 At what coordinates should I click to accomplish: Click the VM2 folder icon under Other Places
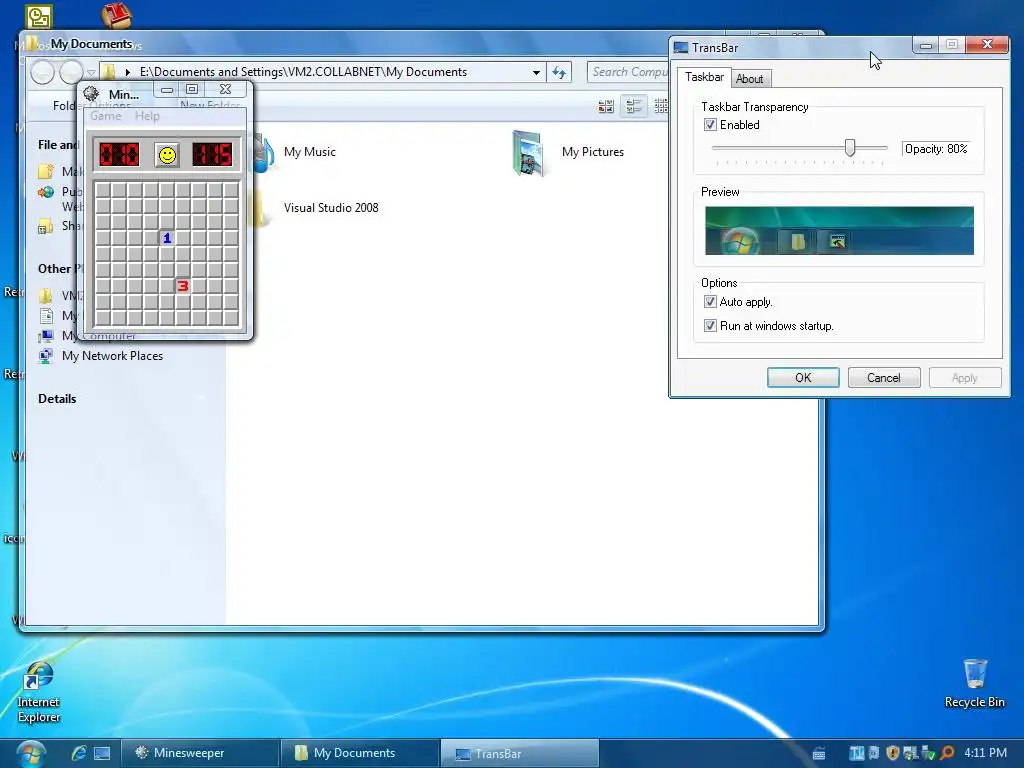[46, 296]
